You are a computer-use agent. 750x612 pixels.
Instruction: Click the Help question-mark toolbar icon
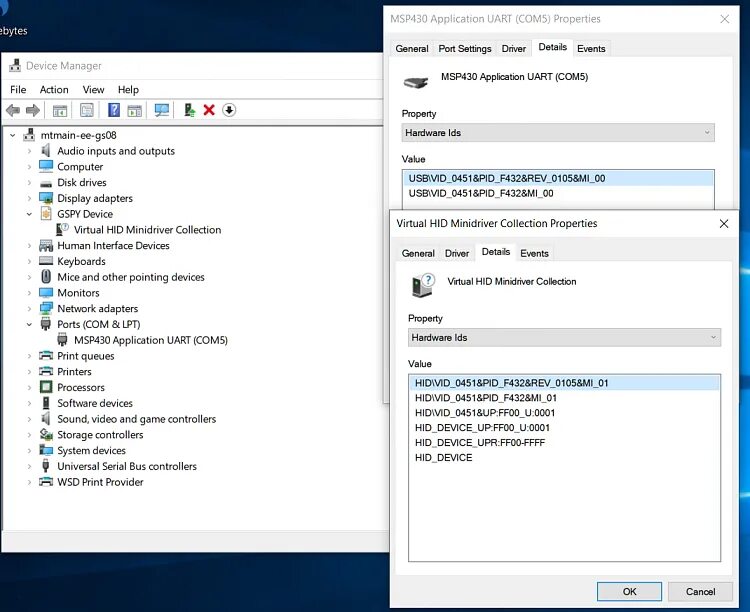point(114,110)
